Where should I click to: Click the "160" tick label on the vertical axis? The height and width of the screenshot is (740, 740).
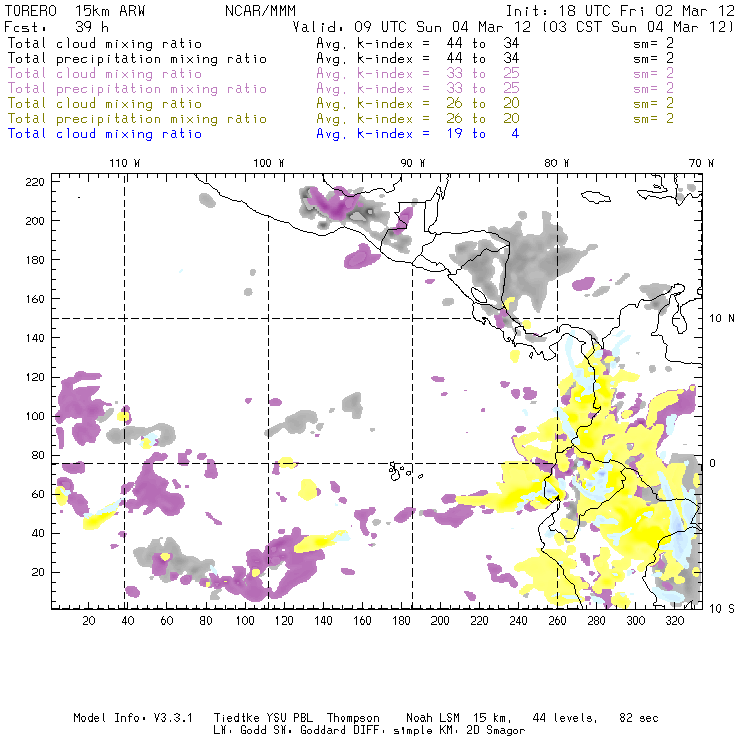[x=35, y=299]
